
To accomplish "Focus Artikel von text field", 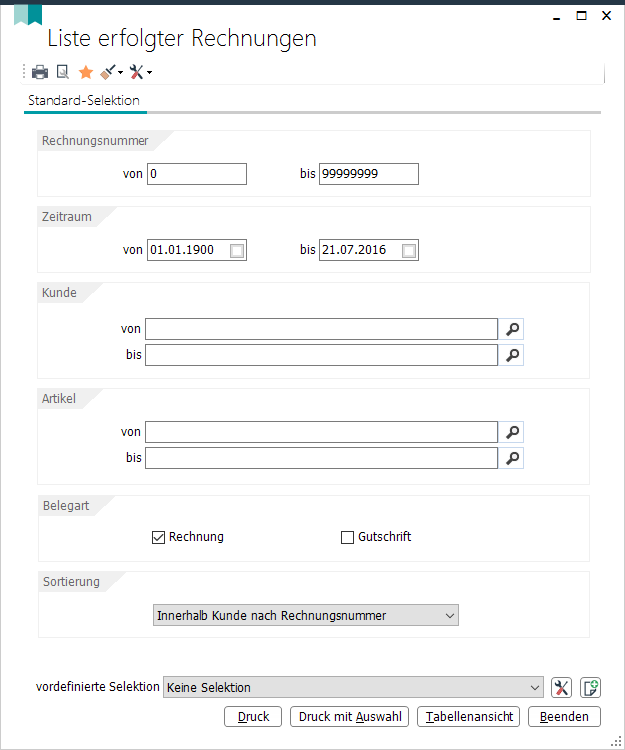I will (x=321, y=432).
